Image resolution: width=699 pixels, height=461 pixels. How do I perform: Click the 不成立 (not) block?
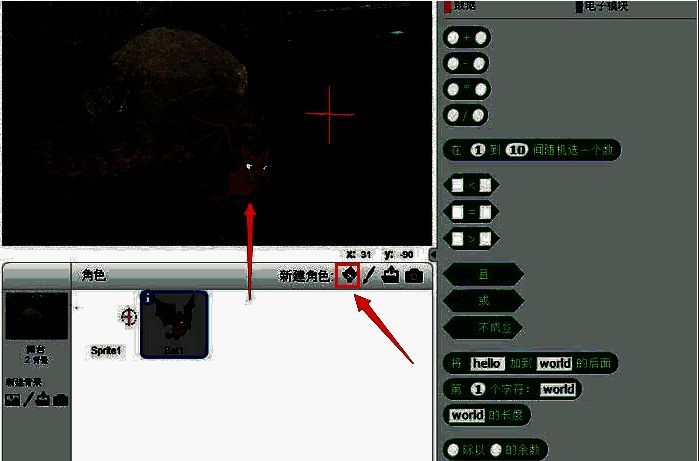(483, 327)
